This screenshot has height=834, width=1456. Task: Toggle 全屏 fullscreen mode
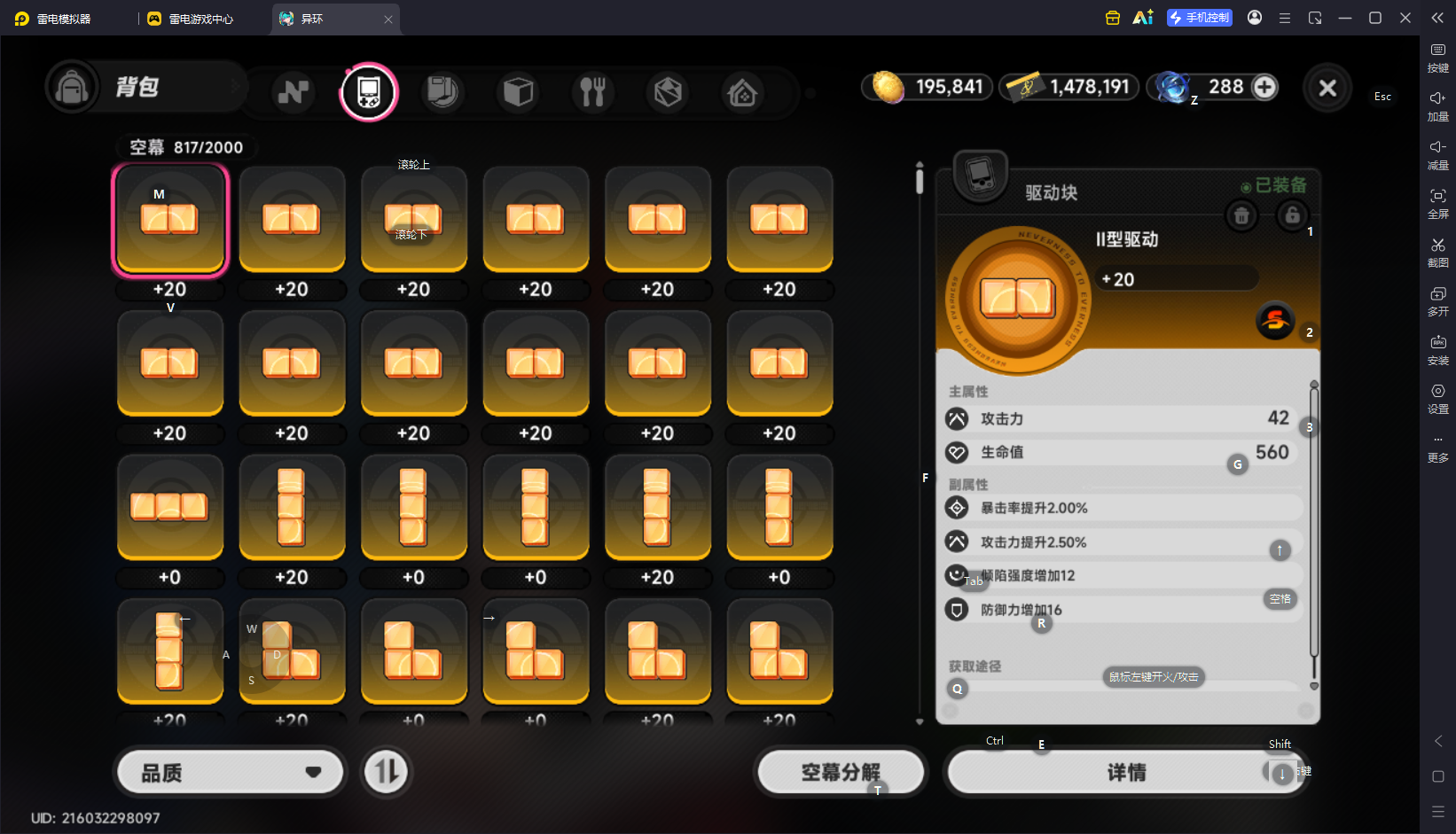(x=1437, y=203)
